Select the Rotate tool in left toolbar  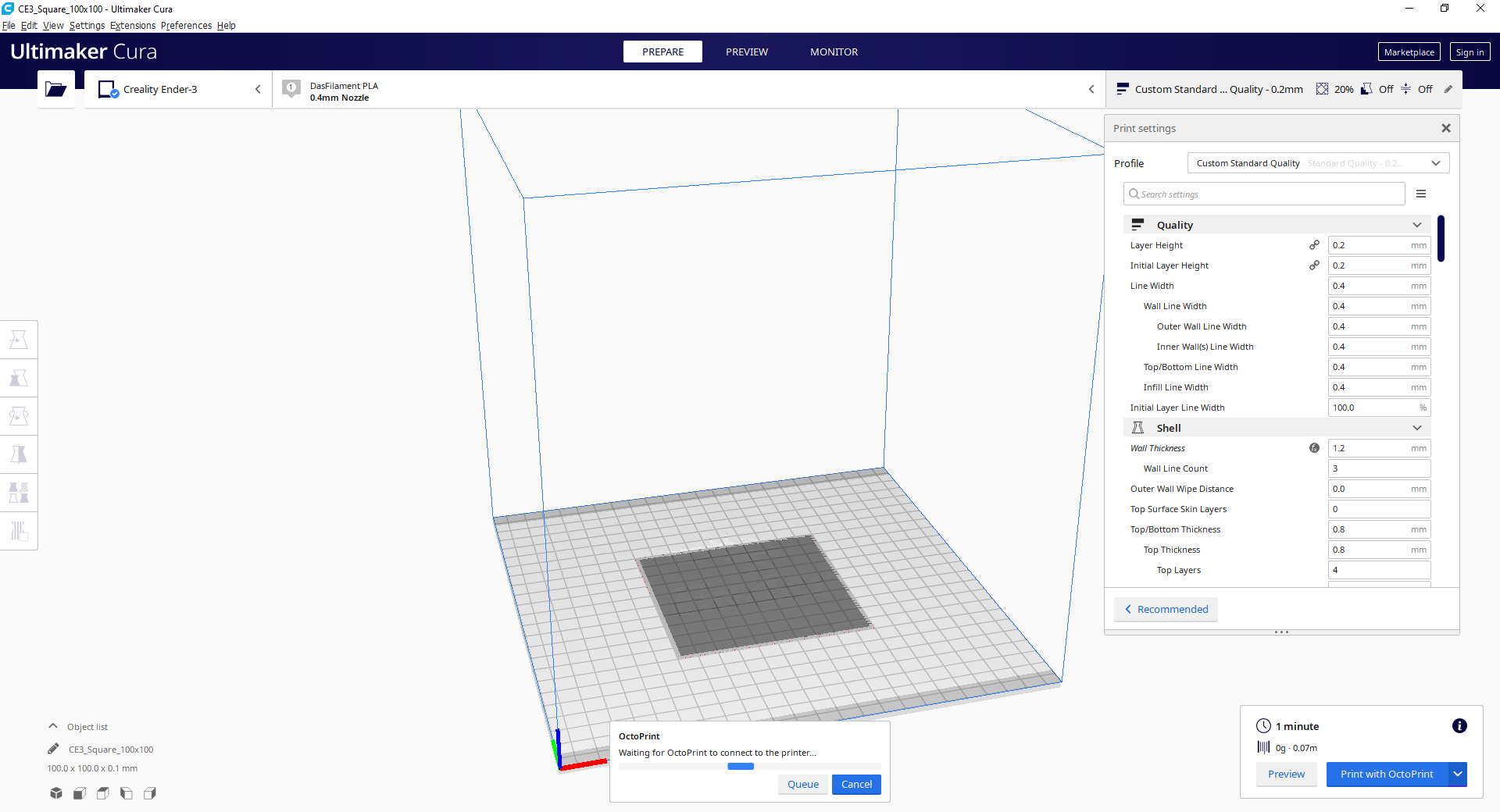(19, 416)
